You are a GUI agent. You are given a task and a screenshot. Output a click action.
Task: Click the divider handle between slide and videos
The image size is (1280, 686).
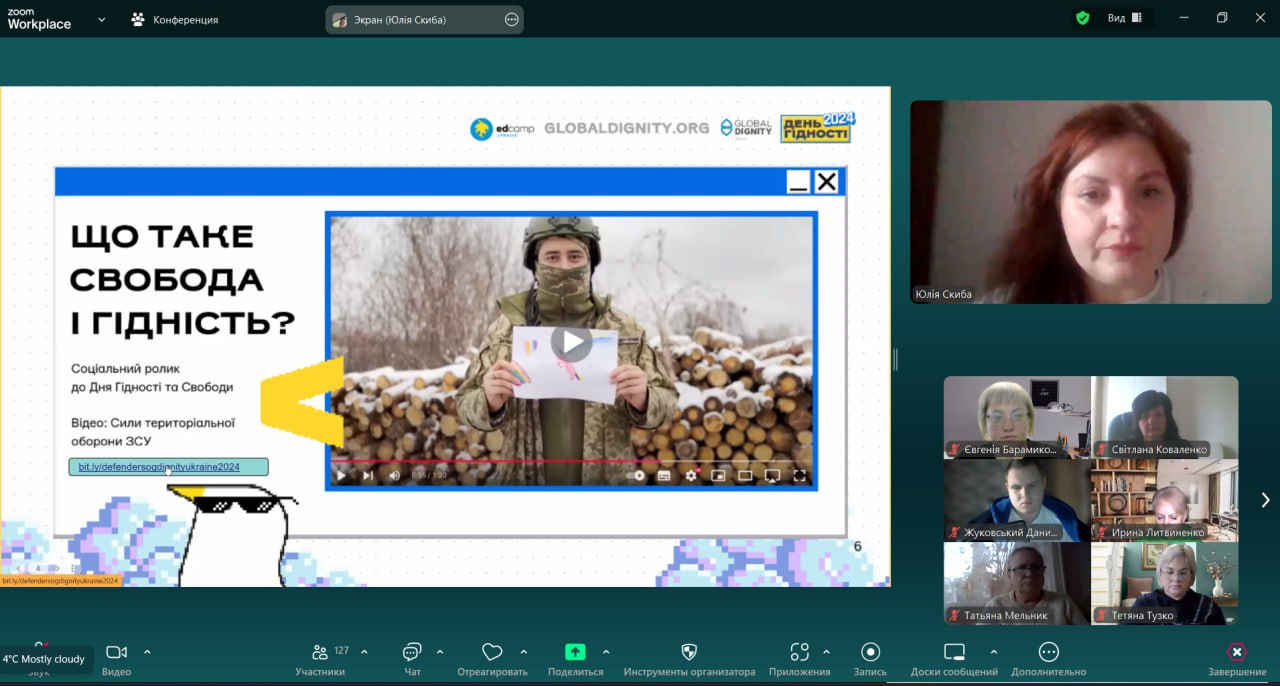click(895, 360)
